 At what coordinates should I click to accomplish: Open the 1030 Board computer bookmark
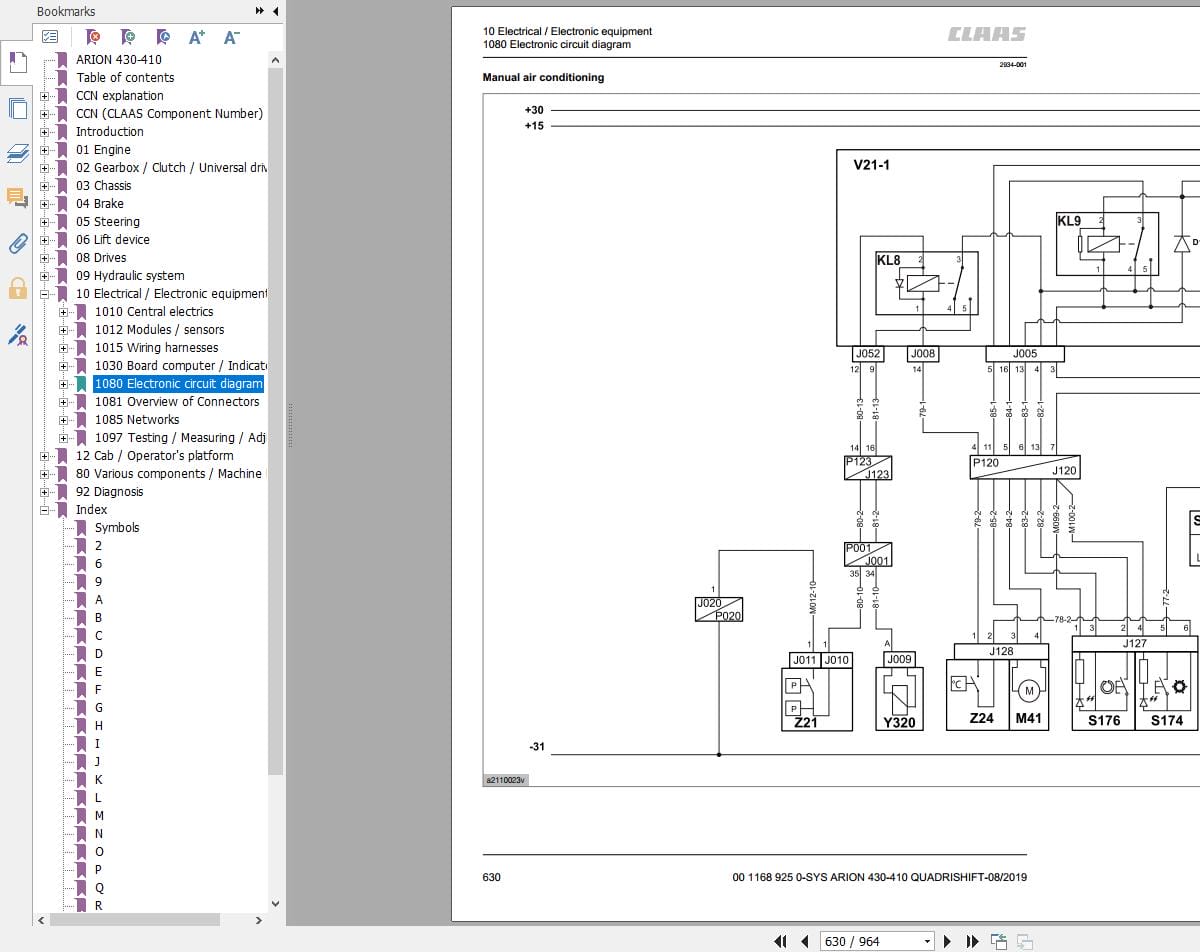(180, 366)
